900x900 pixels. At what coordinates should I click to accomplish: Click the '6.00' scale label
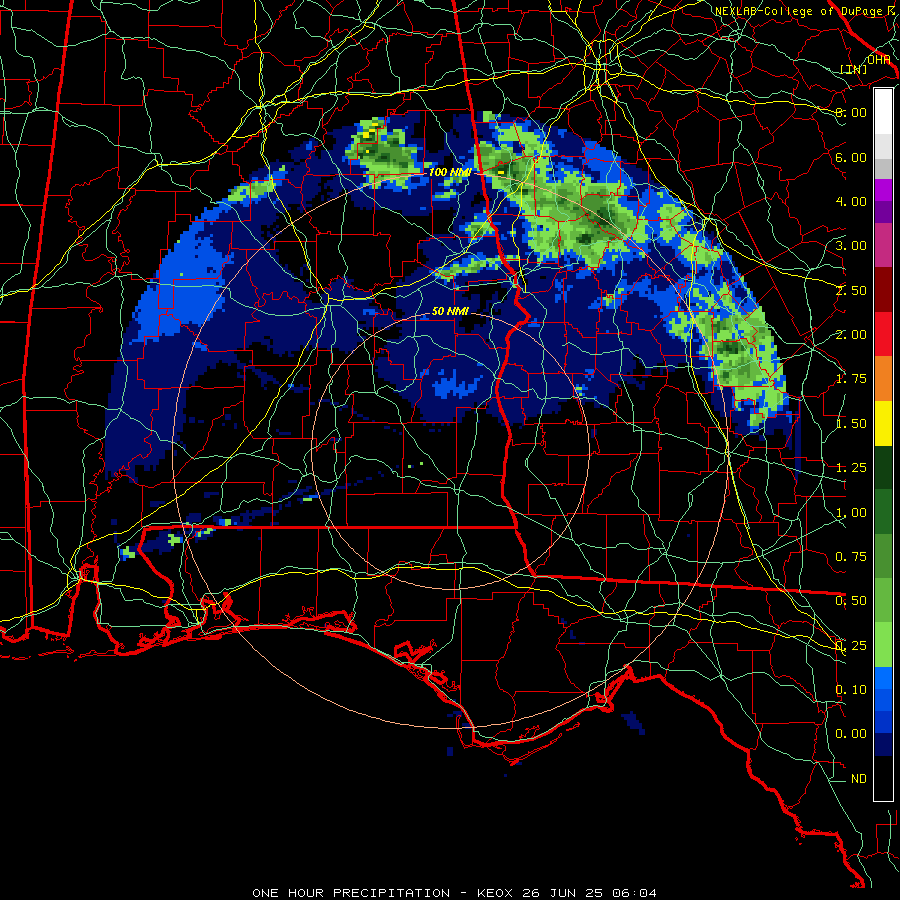pos(851,157)
